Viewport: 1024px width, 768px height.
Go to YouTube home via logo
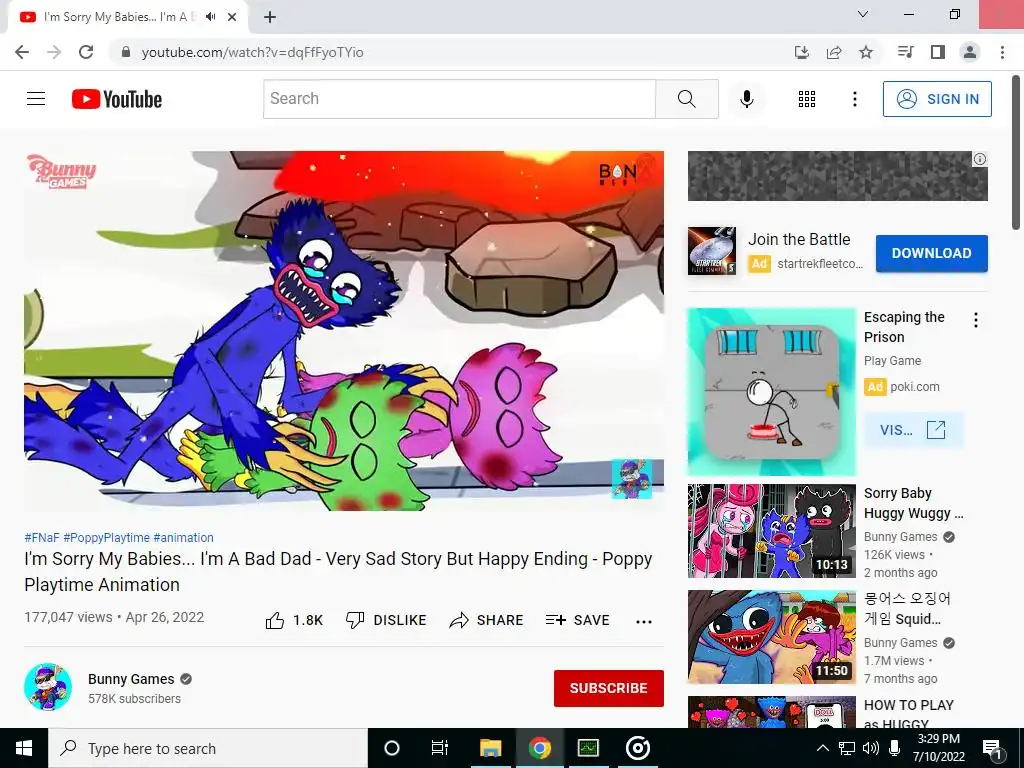click(x=117, y=99)
